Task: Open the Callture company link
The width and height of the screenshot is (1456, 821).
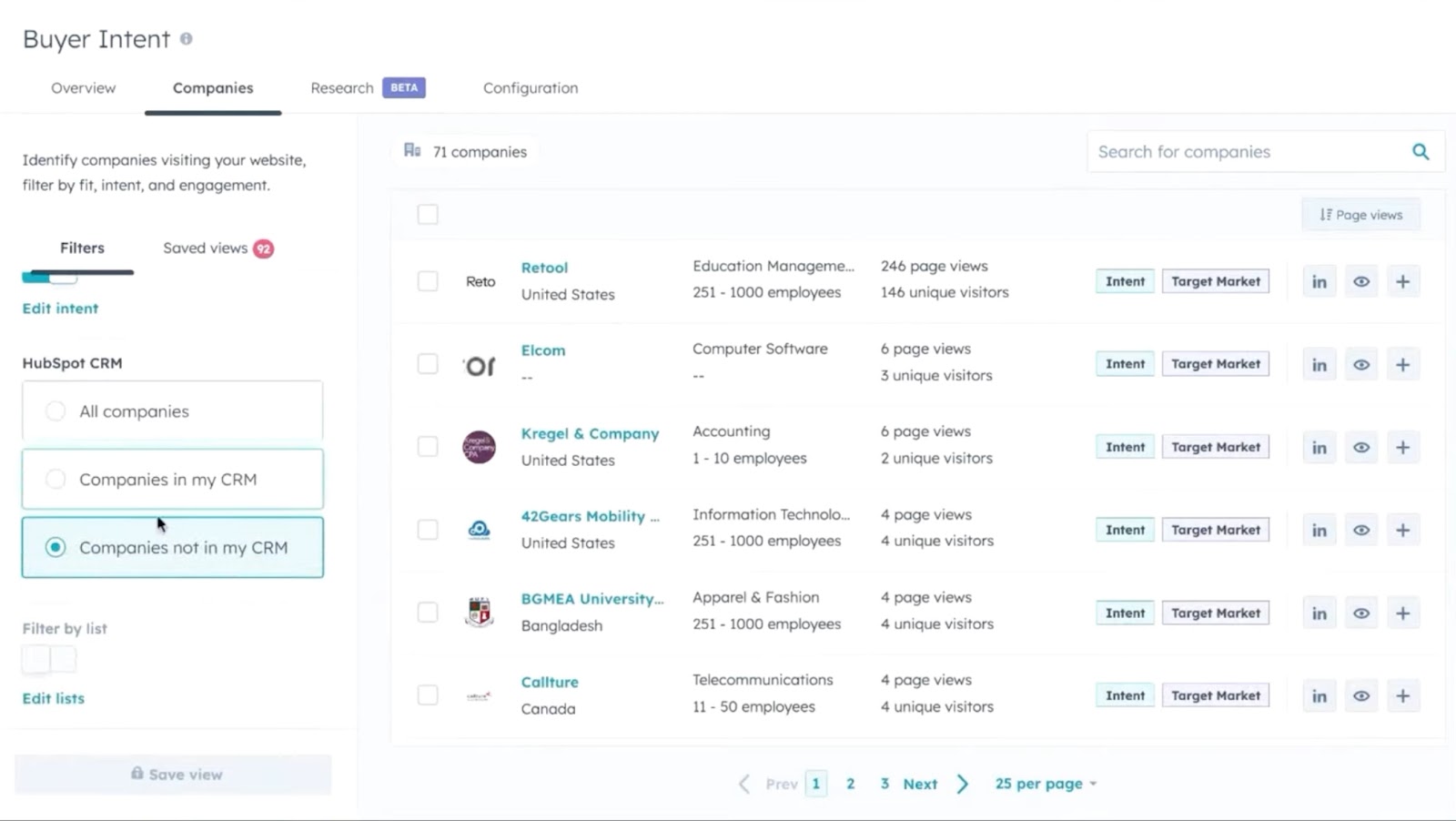Action: point(550,682)
